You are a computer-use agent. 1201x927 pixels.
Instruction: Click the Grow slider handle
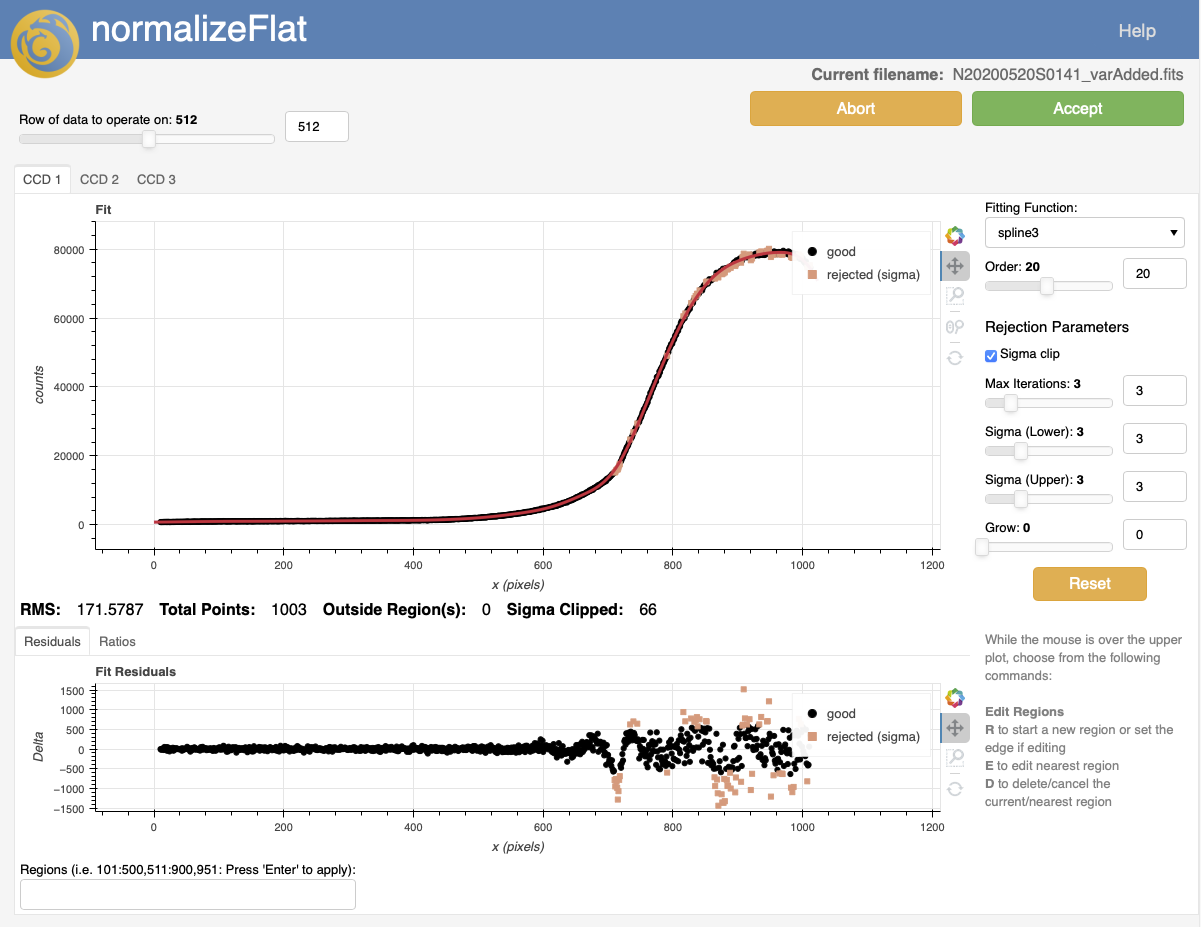click(x=982, y=547)
